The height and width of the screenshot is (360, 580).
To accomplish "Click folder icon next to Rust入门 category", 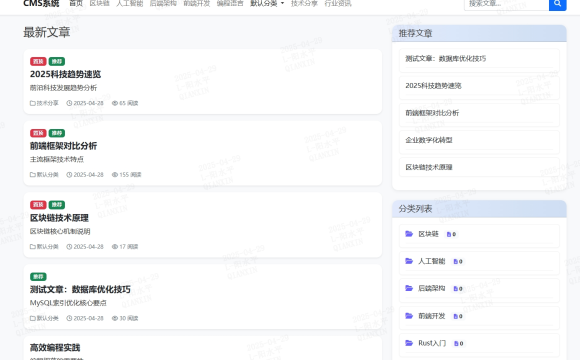I will click(409, 343).
